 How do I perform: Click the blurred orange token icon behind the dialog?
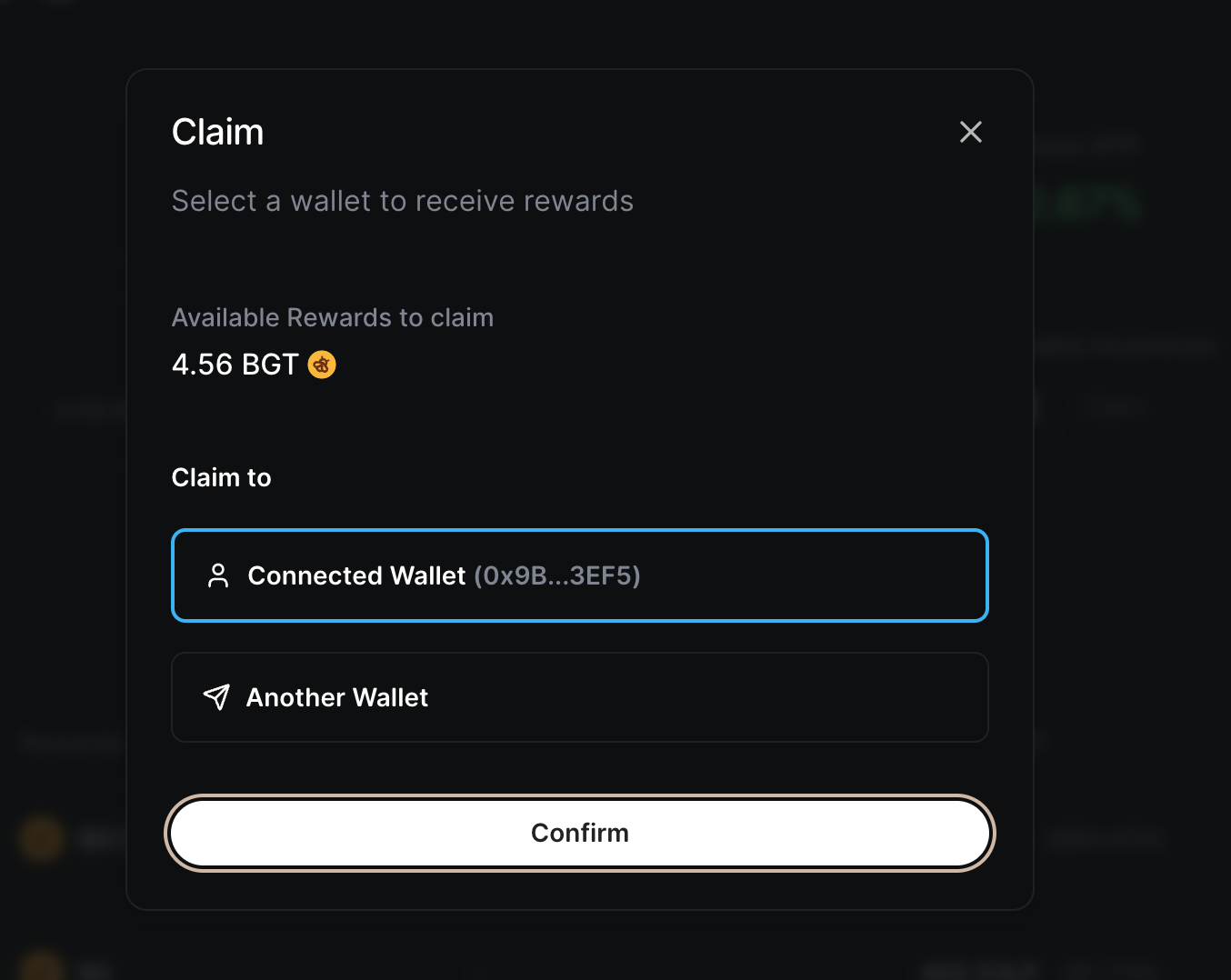click(41, 838)
